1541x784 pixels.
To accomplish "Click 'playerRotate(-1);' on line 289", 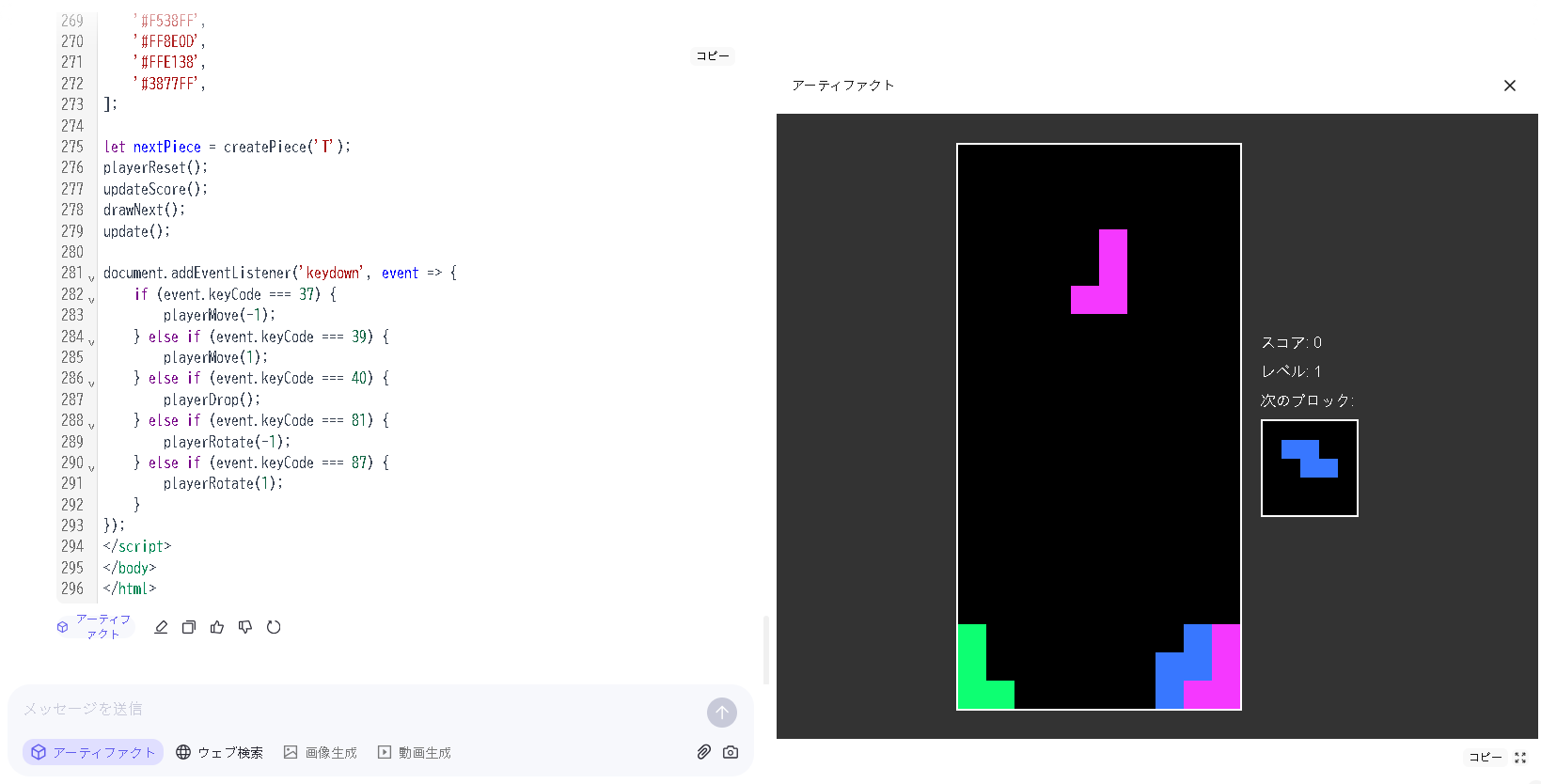I will (x=228, y=442).
